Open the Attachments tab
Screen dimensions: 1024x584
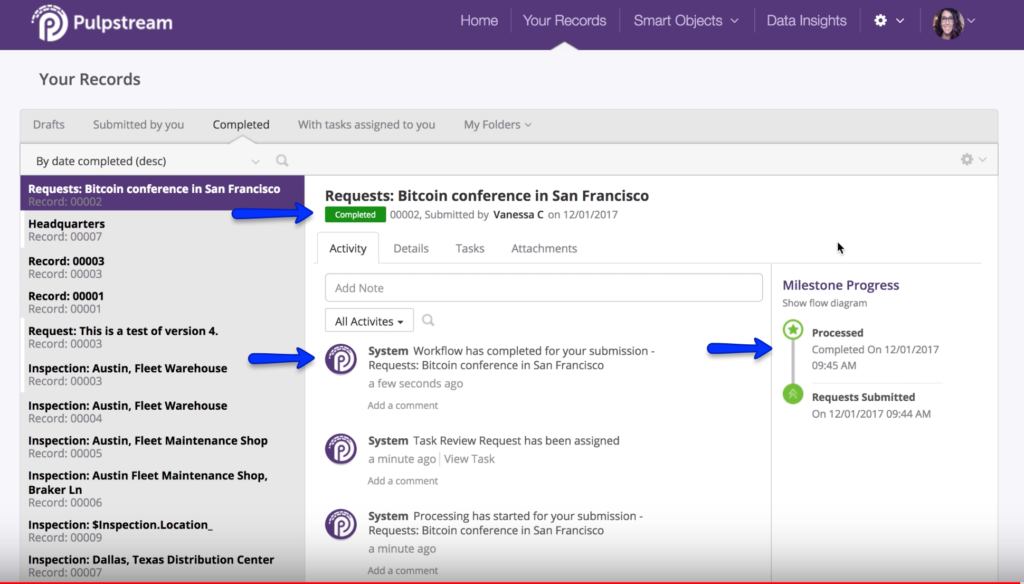[544, 248]
